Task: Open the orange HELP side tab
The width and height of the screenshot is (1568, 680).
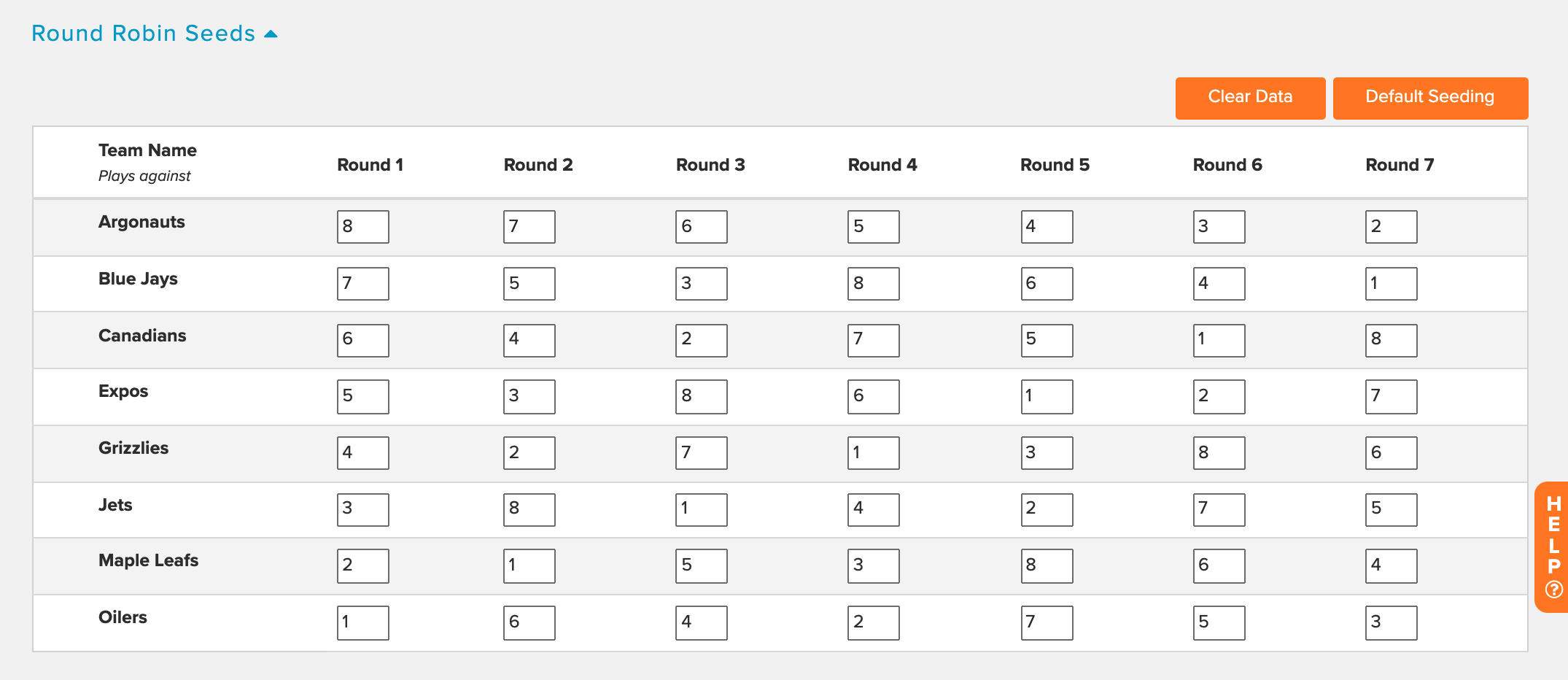Action: pyautogui.click(x=1553, y=546)
